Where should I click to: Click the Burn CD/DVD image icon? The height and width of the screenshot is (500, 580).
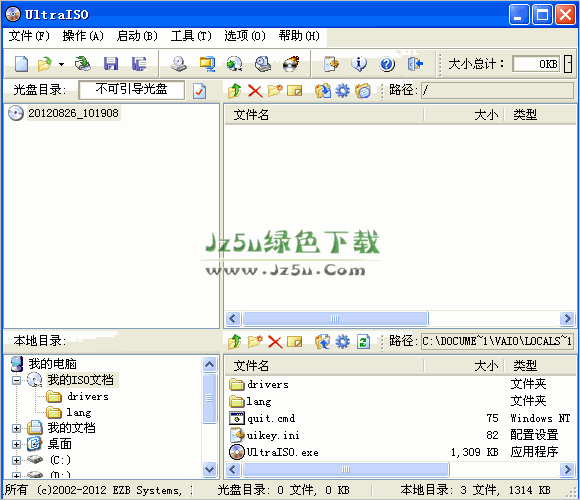[x=291, y=64]
